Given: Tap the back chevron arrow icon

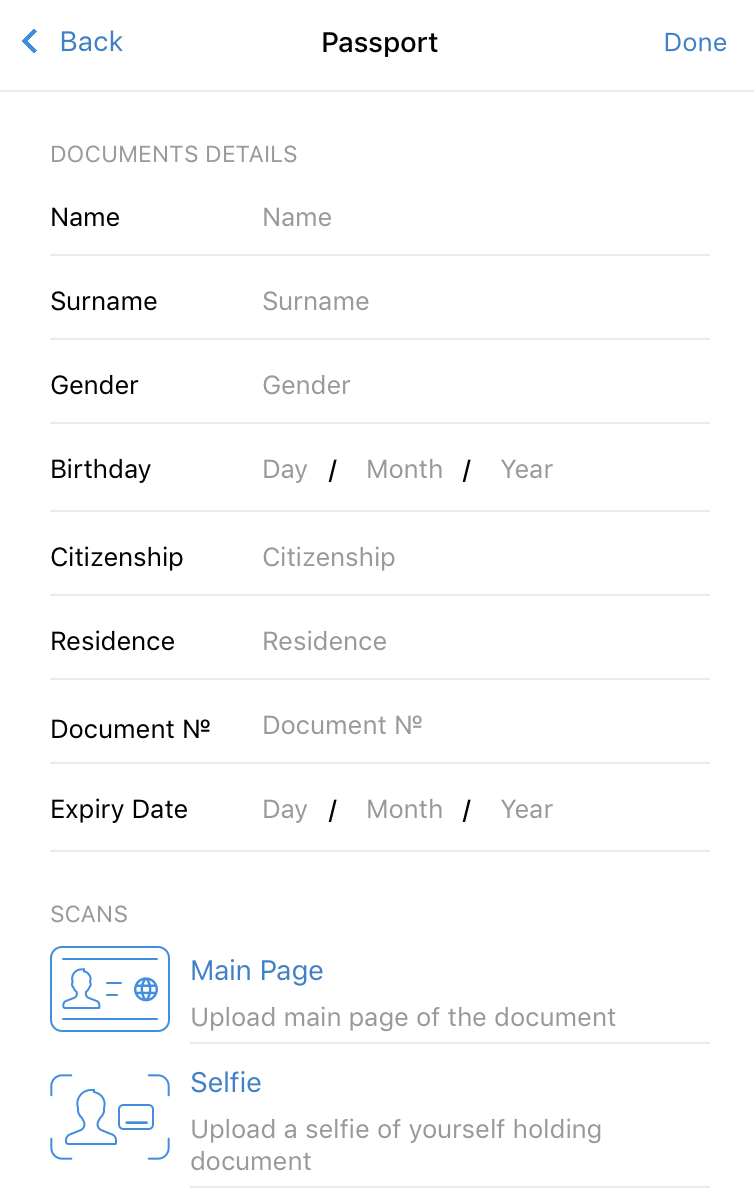Looking at the screenshot, I should 30,42.
